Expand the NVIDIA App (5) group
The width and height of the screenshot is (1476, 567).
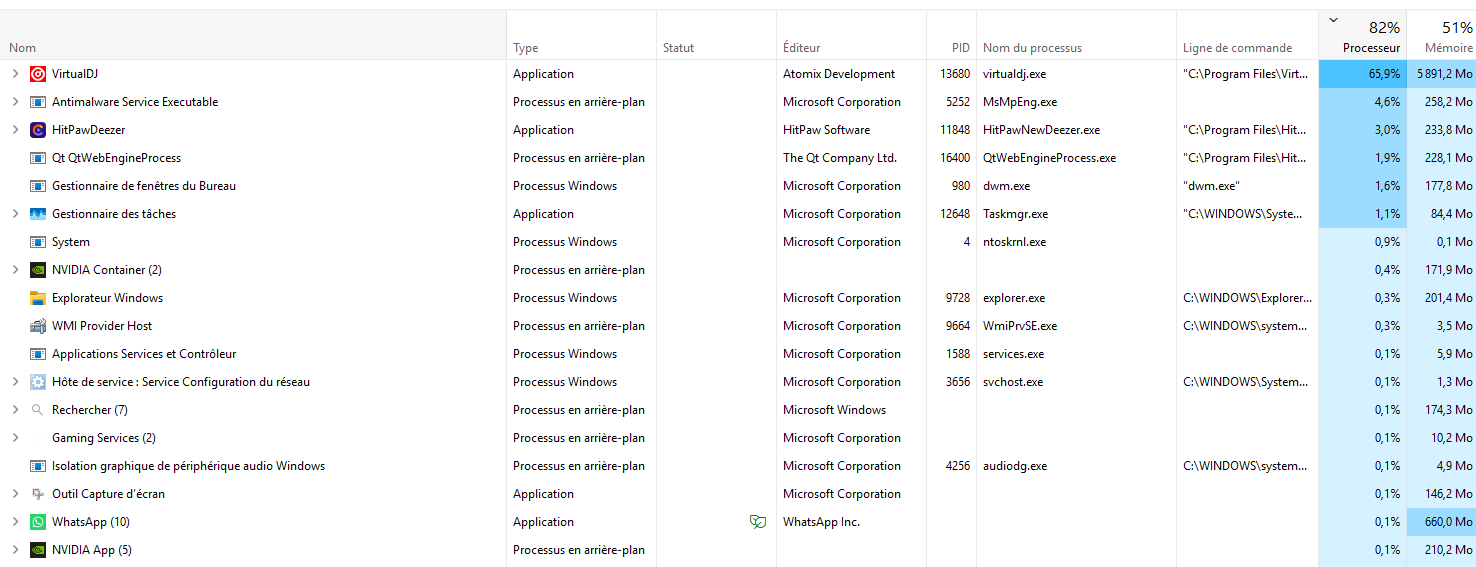pyautogui.click(x=15, y=550)
